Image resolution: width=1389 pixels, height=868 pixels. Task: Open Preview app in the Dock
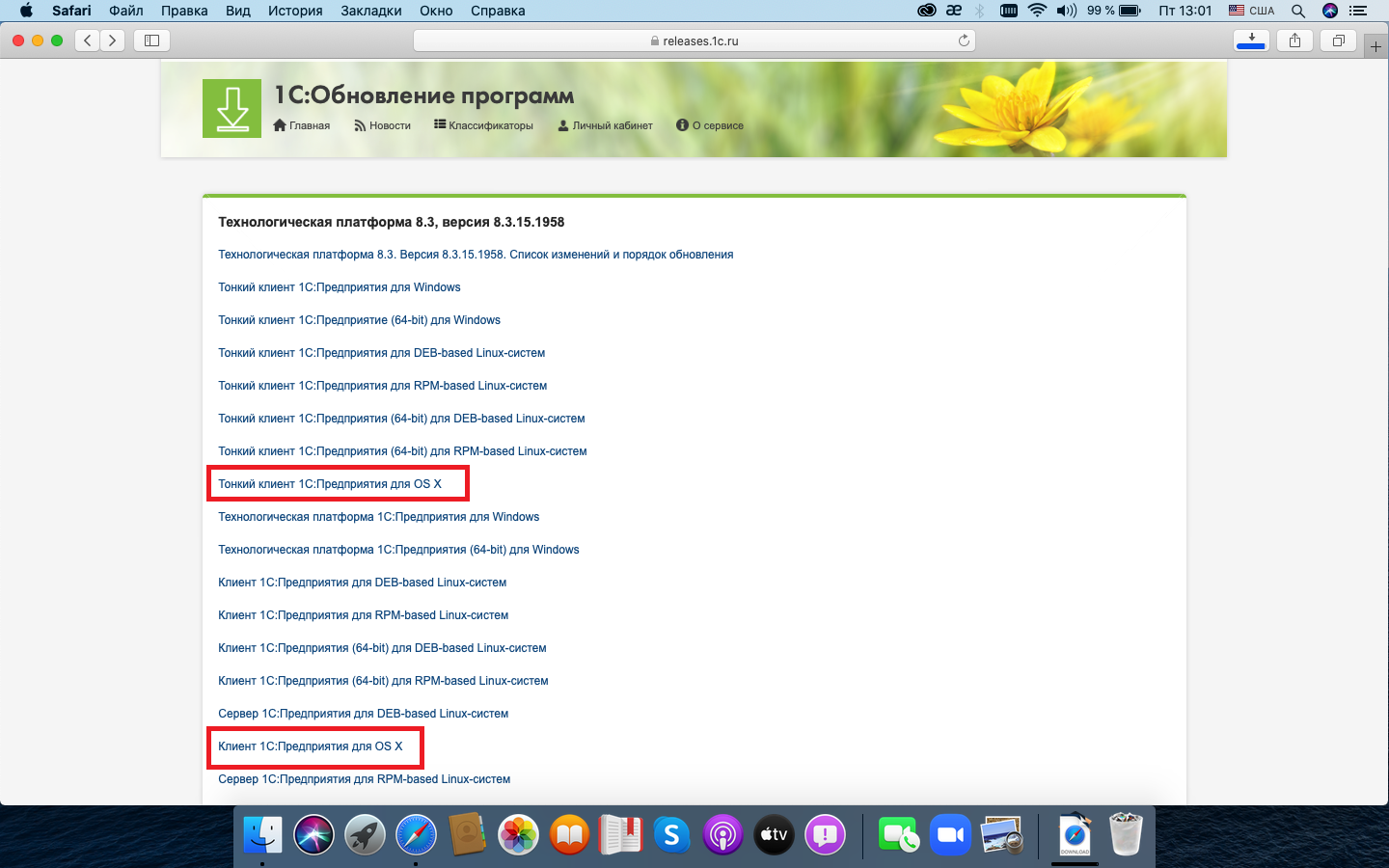pos(1001,834)
